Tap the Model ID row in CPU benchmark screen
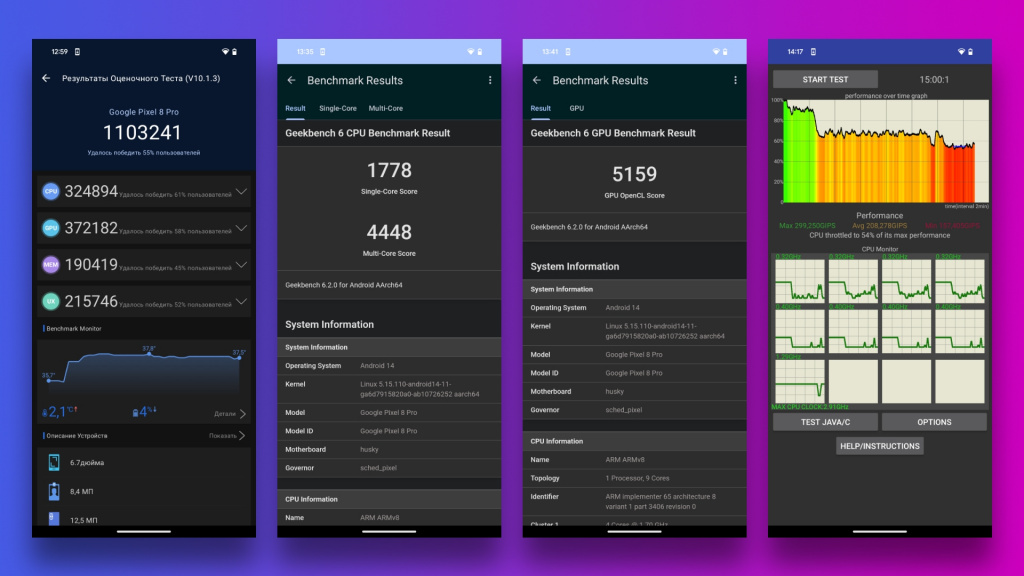 coord(389,431)
